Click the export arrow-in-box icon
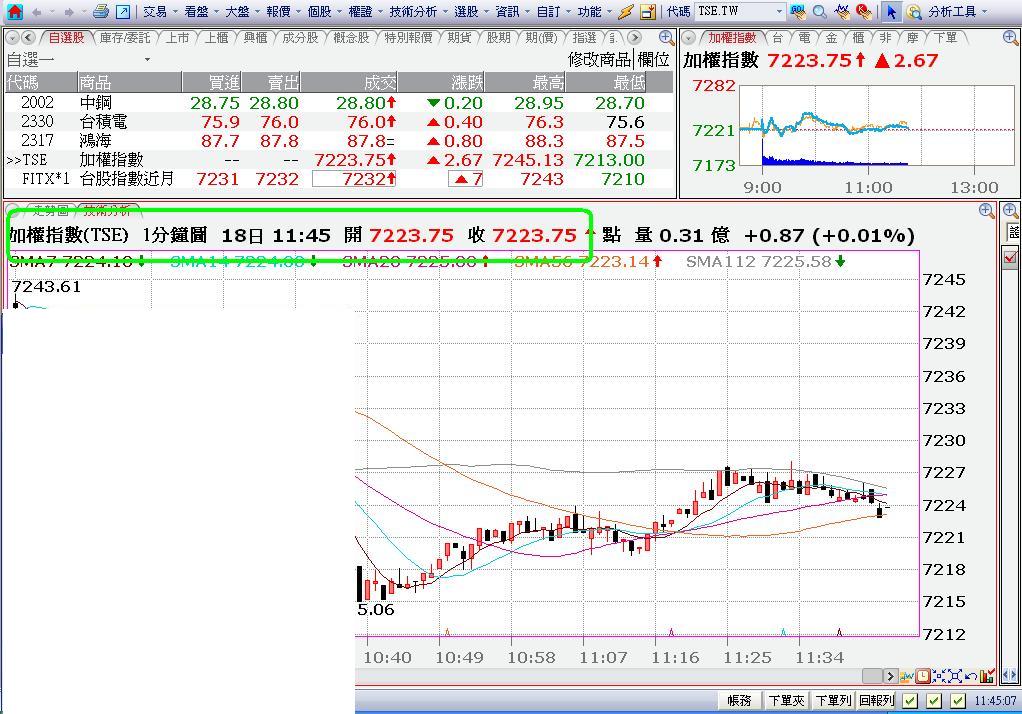This screenshot has width=1022, height=714. click(123, 12)
